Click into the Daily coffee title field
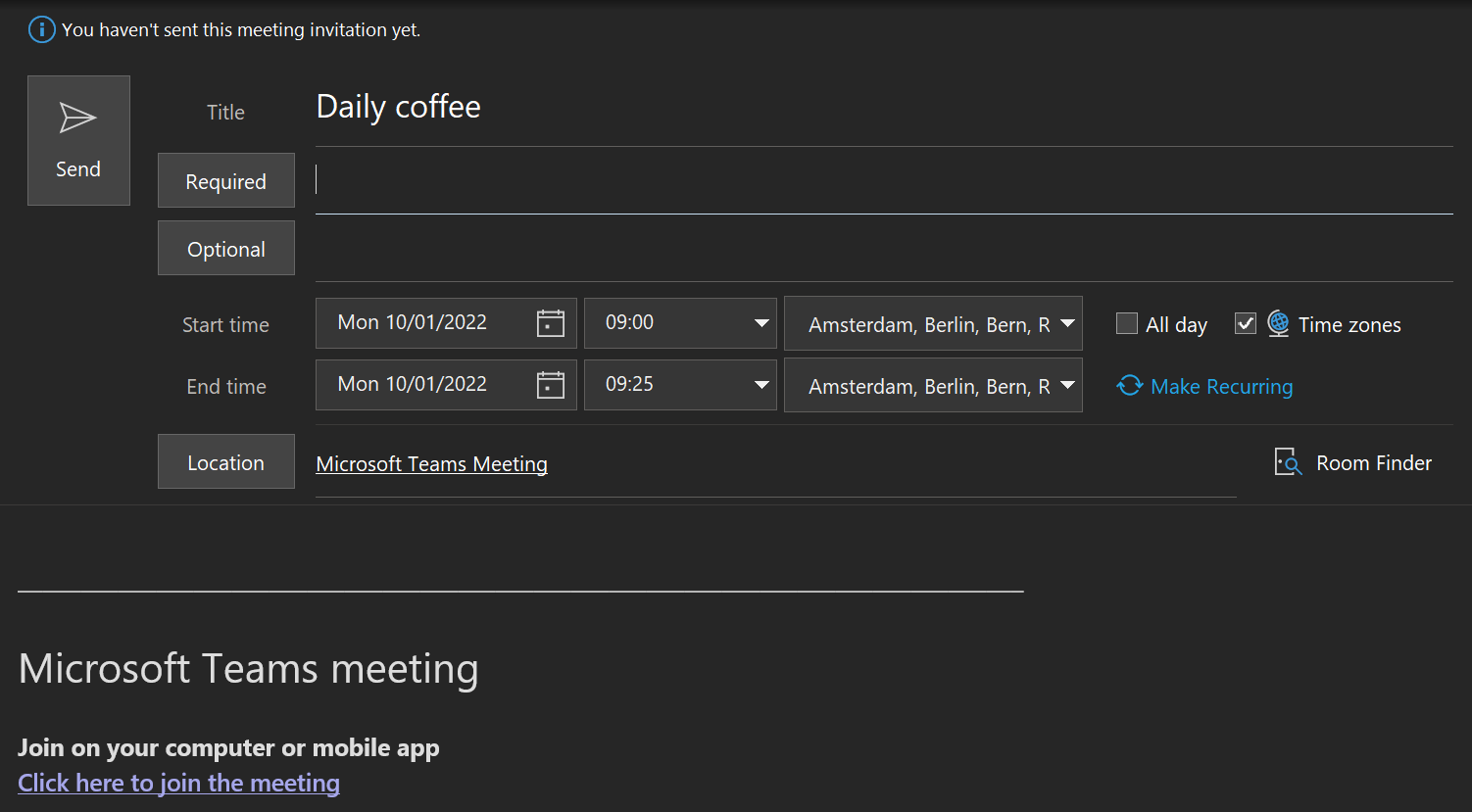The width and height of the screenshot is (1472, 812). (x=784, y=107)
